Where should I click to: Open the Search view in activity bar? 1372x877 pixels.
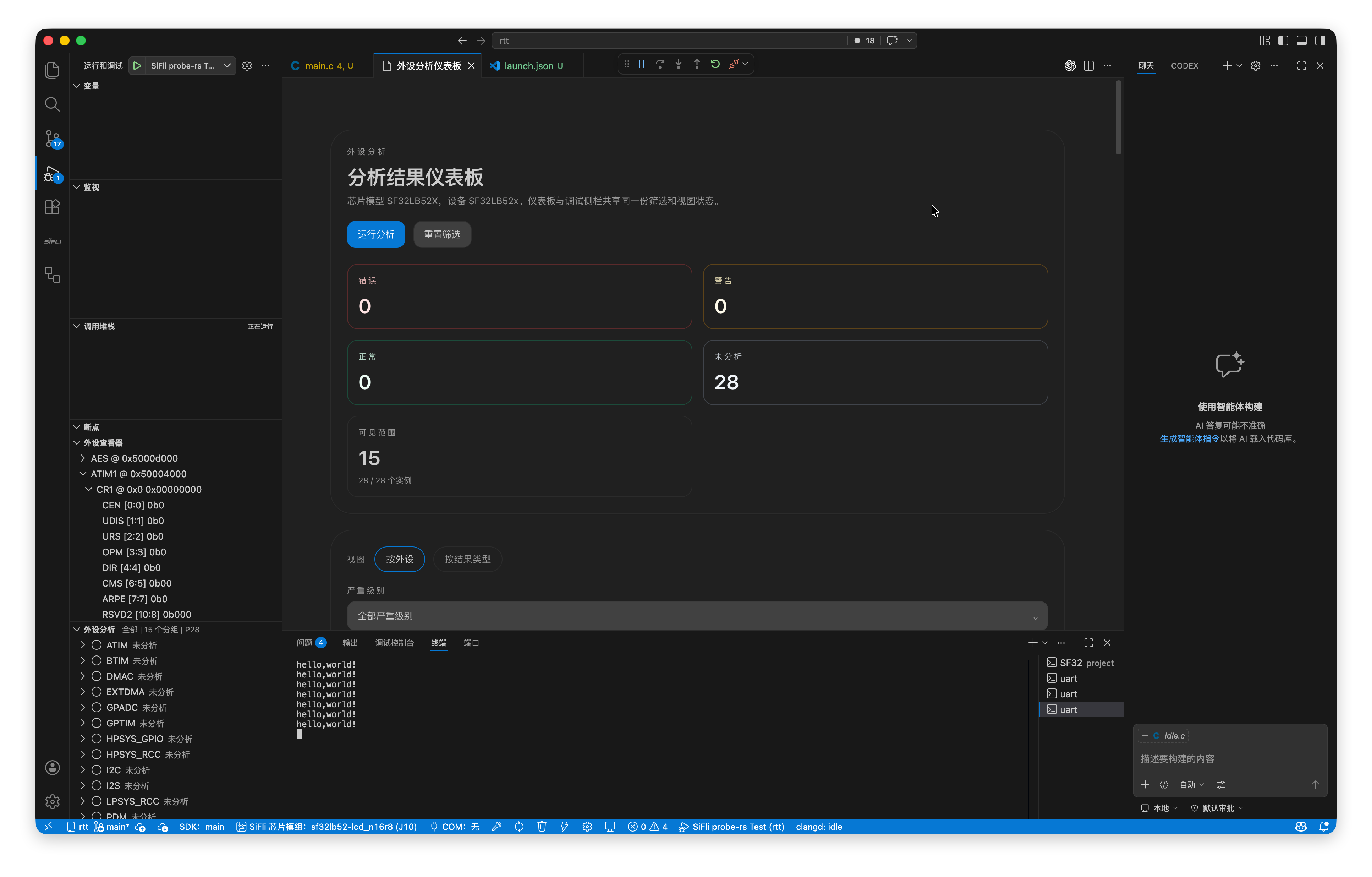[x=52, y=104]
